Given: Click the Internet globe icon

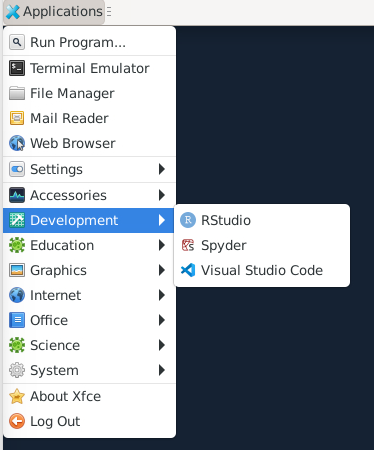Looking at the screenshot, I should tap(17, 295).
